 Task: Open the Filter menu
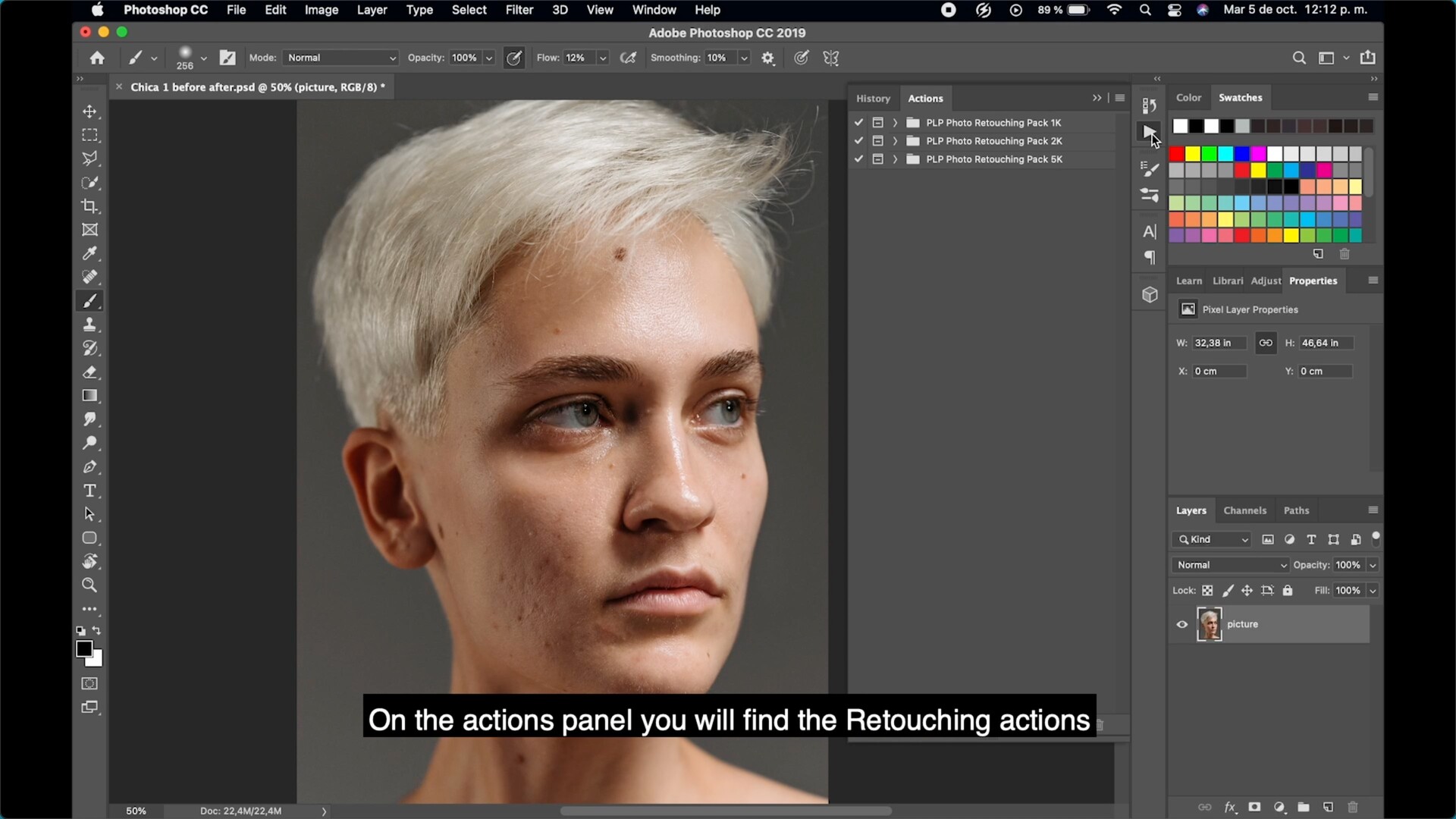coord(519,10)
